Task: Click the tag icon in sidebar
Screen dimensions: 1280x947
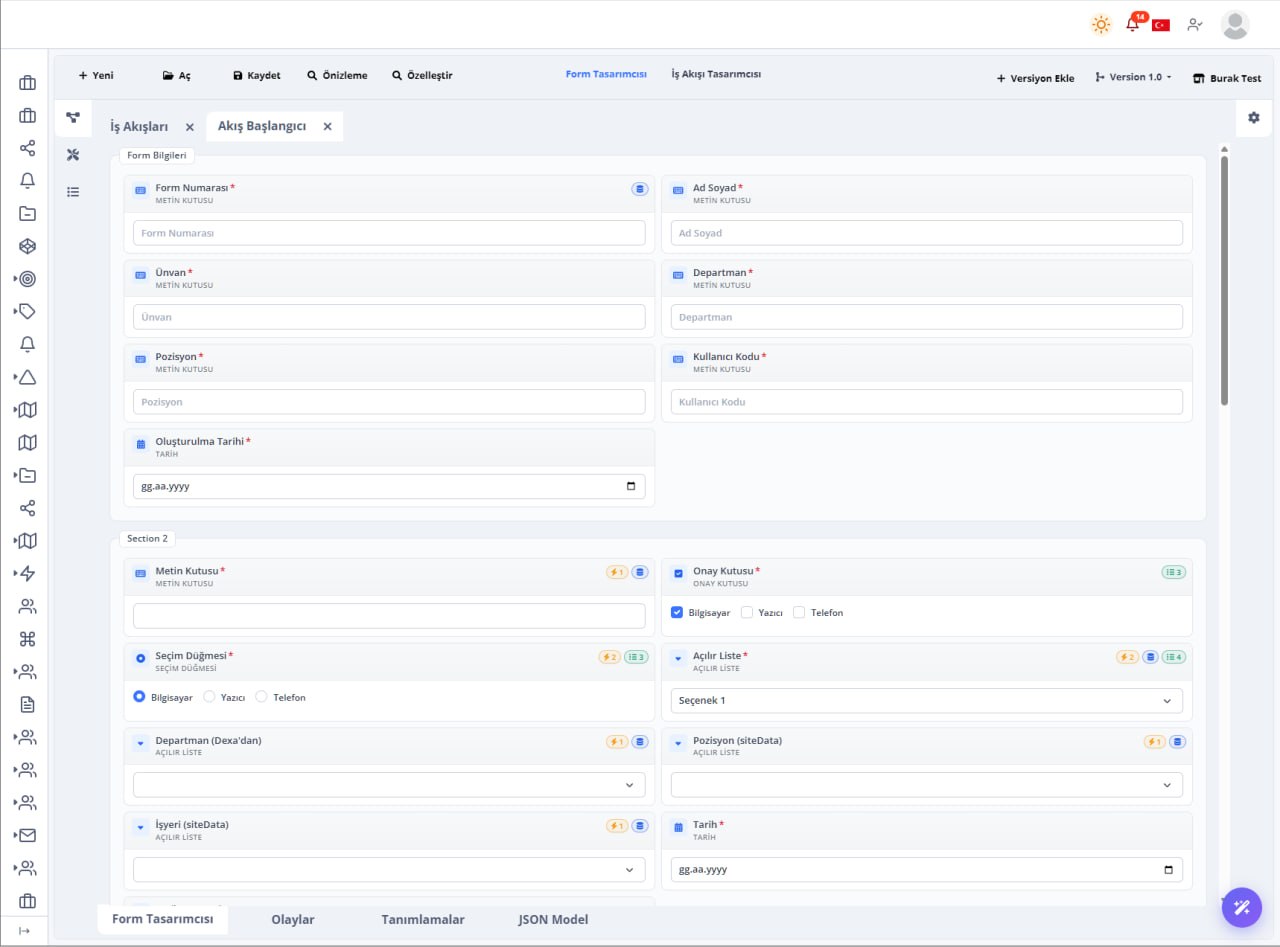Action: [x=28, y=311]
